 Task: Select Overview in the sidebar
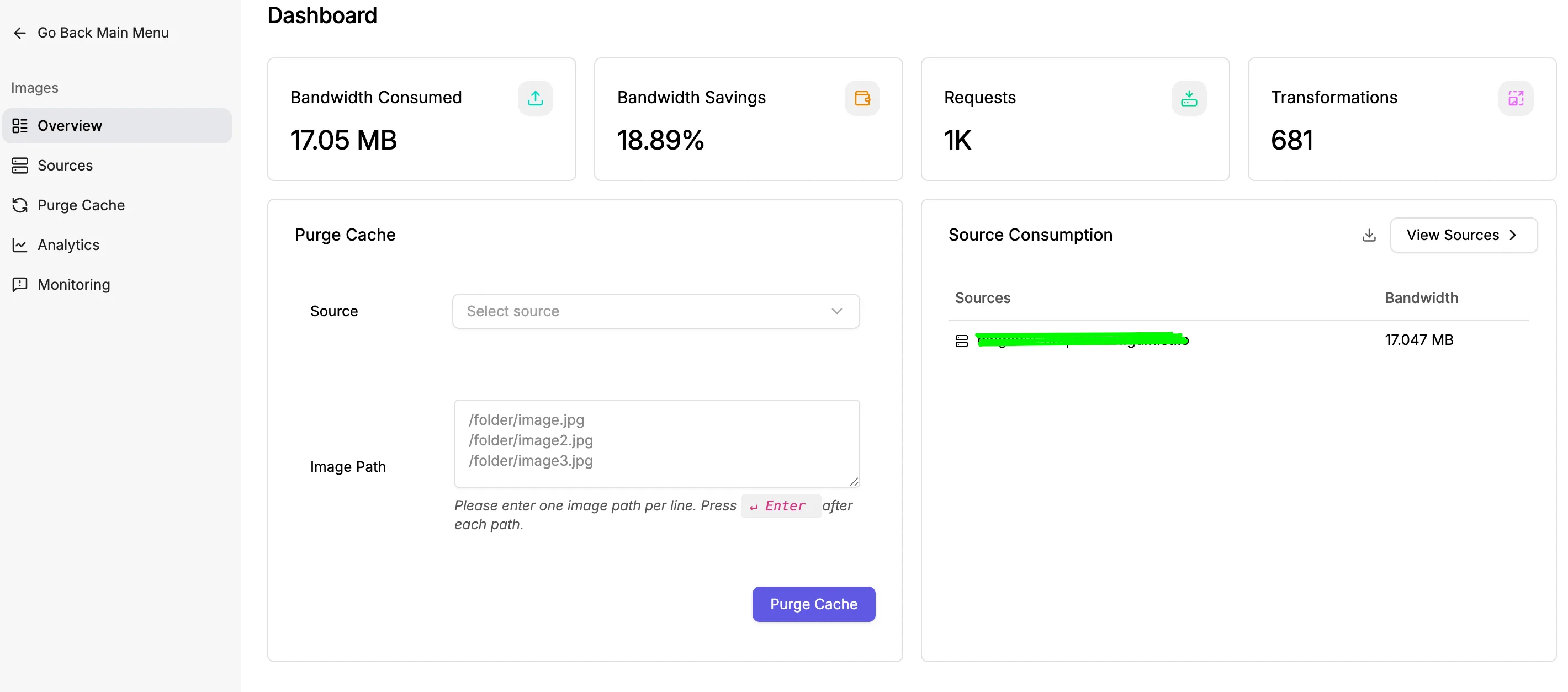117,126
